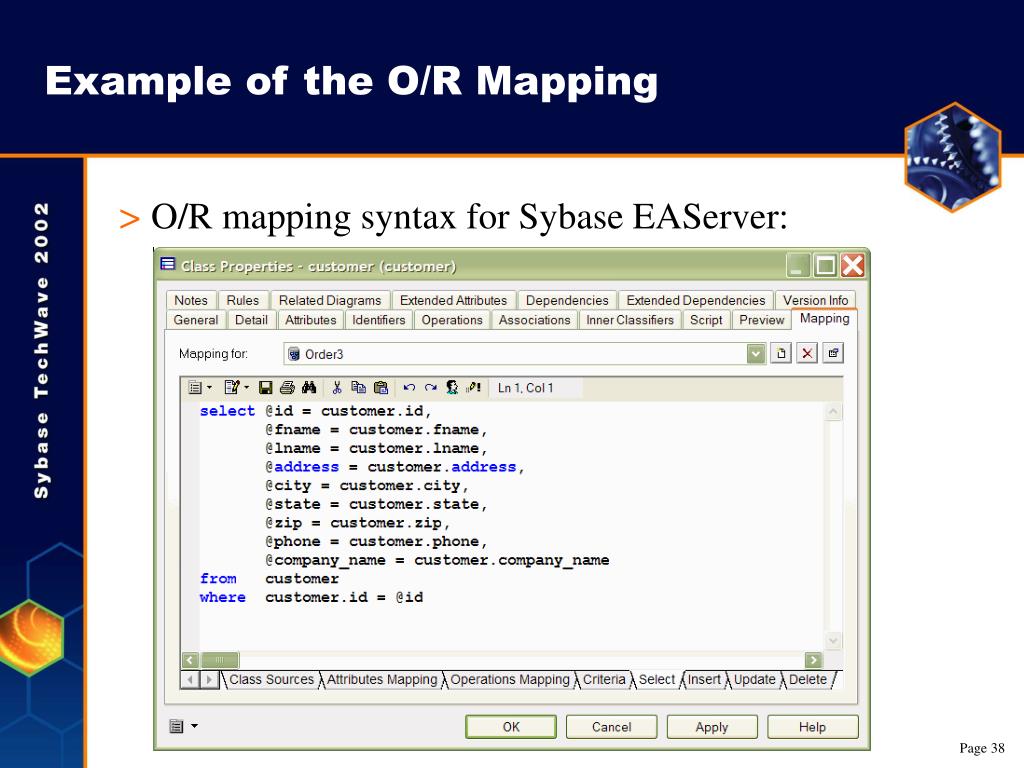Viewport: 1024px width, 768px height.
Task: Open the Version Info tab
Action: tap(816, 300)
